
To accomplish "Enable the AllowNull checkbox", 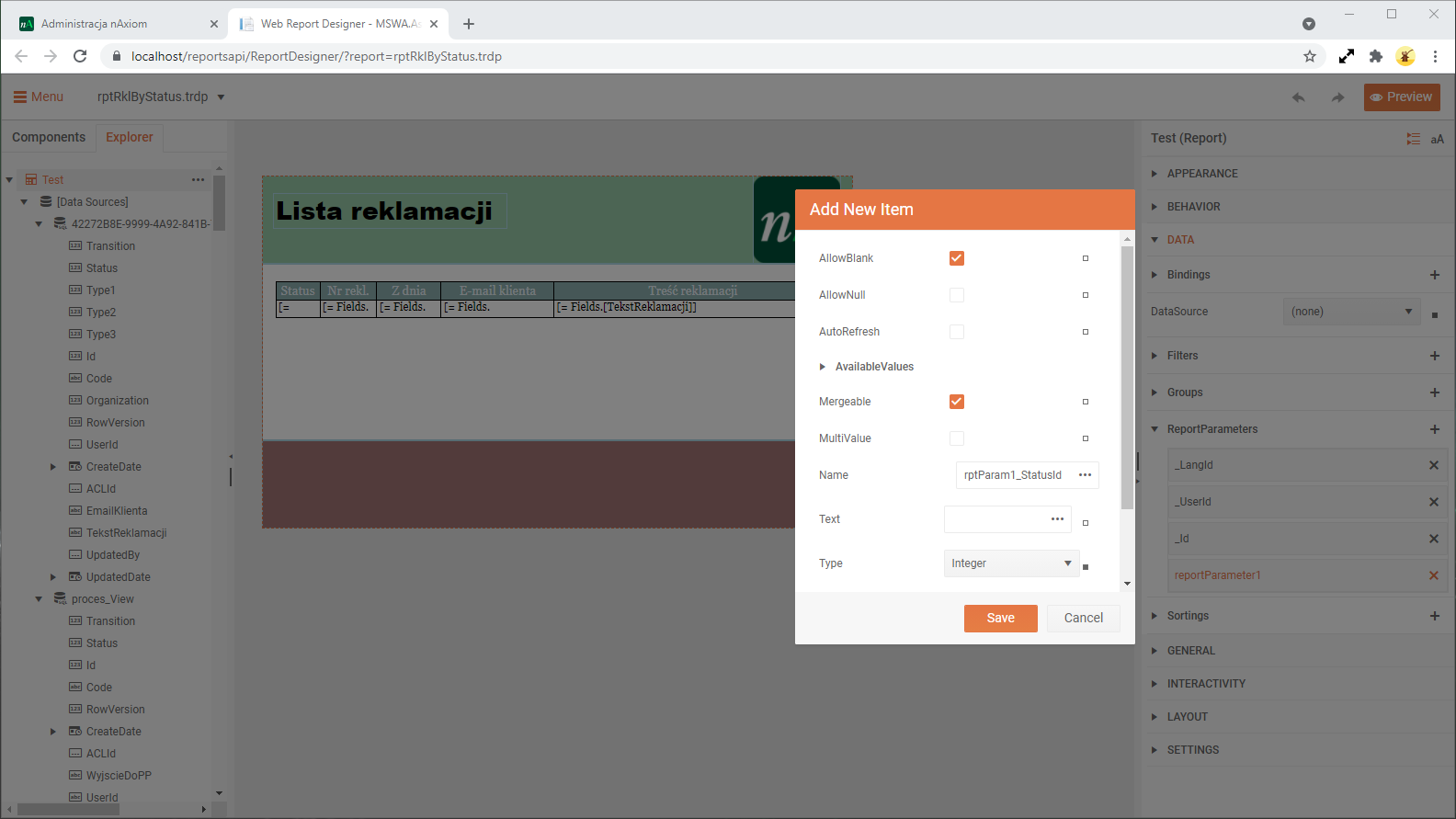I will point(957,295).
